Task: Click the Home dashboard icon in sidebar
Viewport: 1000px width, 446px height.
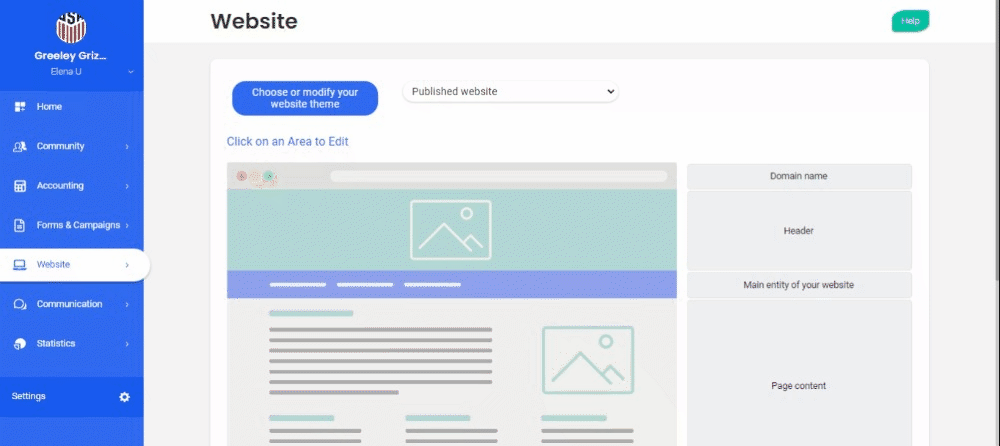Action: pos(19,107)
